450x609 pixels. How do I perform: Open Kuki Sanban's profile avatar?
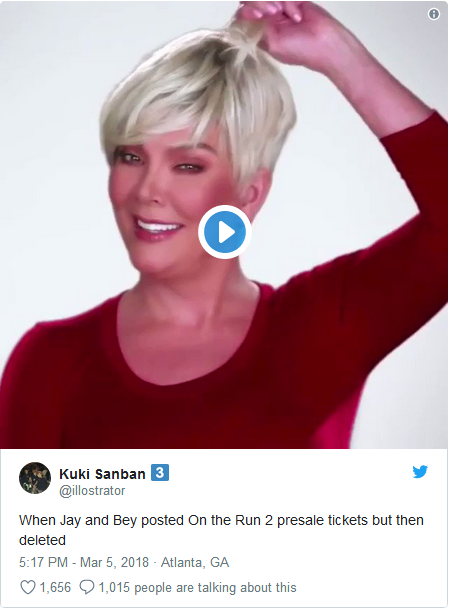[x=35, y=478]
